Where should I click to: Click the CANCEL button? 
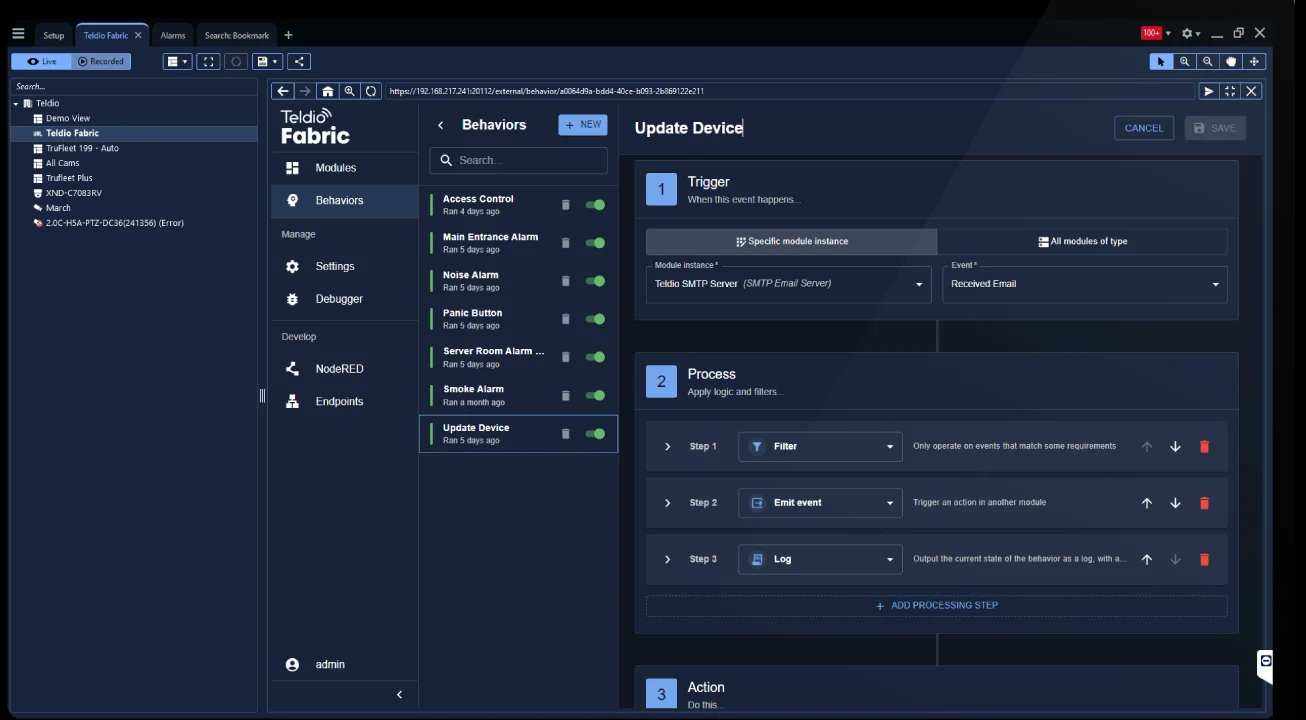(x=1144, y=128)
